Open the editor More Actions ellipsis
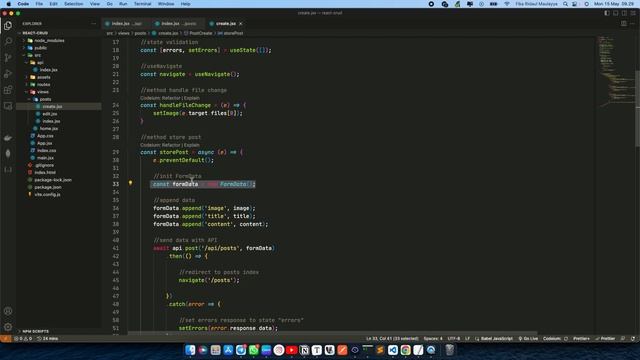This screenshot has width=640, height=360. pyautogui.click(x=633, y=24)
